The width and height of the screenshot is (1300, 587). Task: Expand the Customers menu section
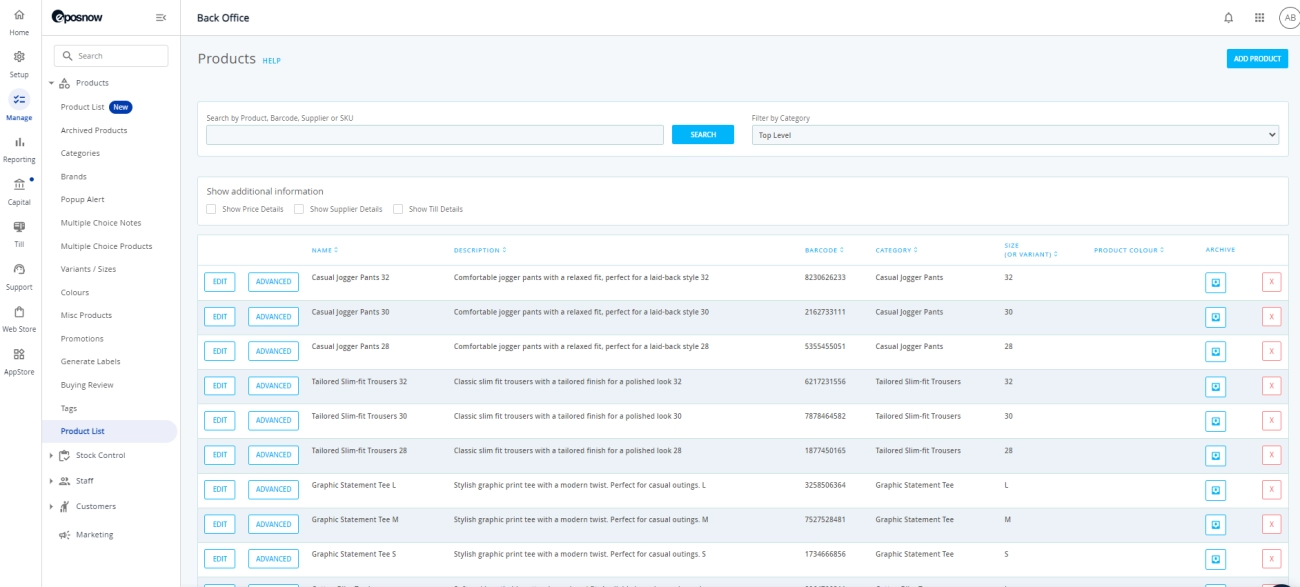[52, 506]
